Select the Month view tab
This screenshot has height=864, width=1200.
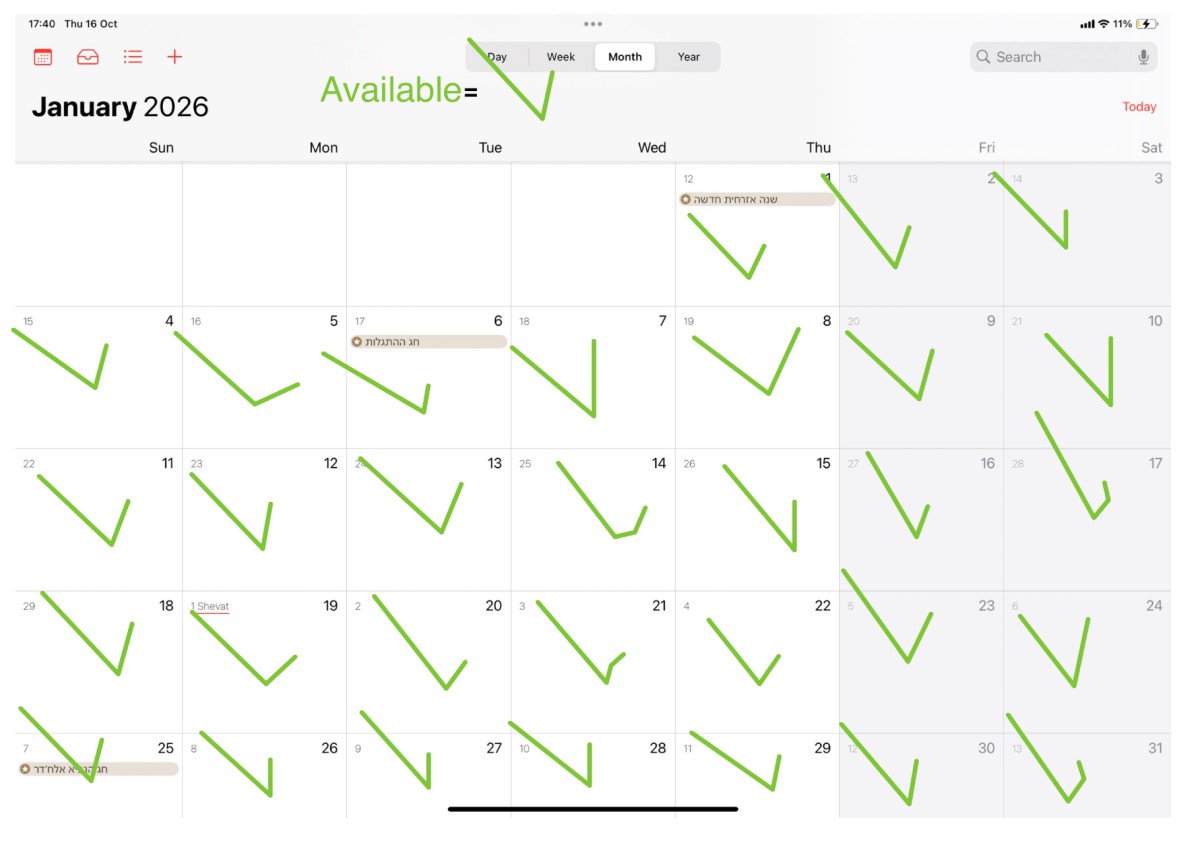click(x=625, y=57)
